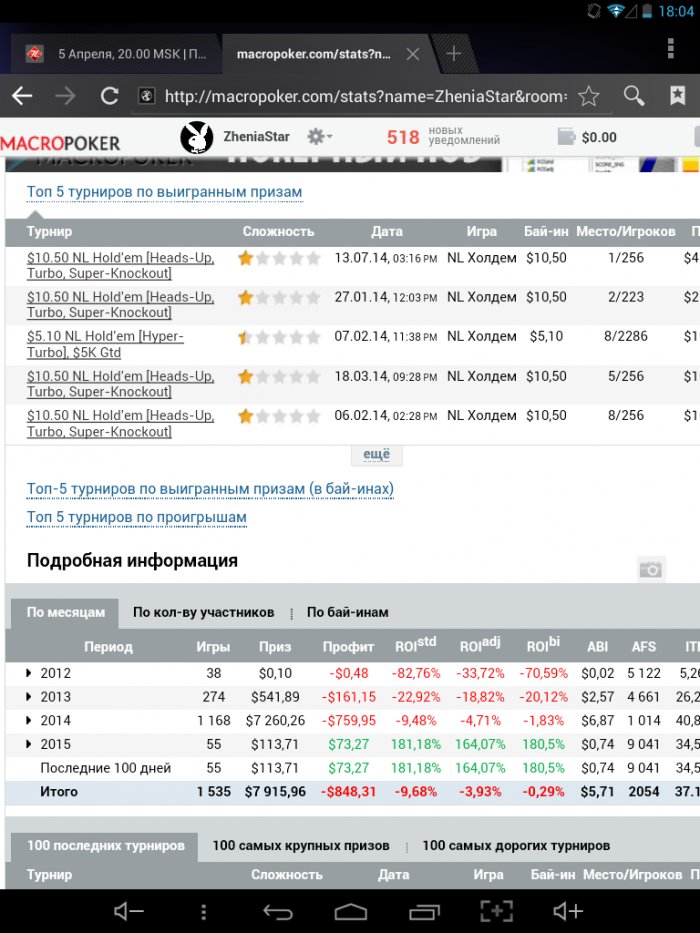Reload the page with refresh icon
Screen dimensions: 700x933
pyautogui.click(x=110, y=96)
